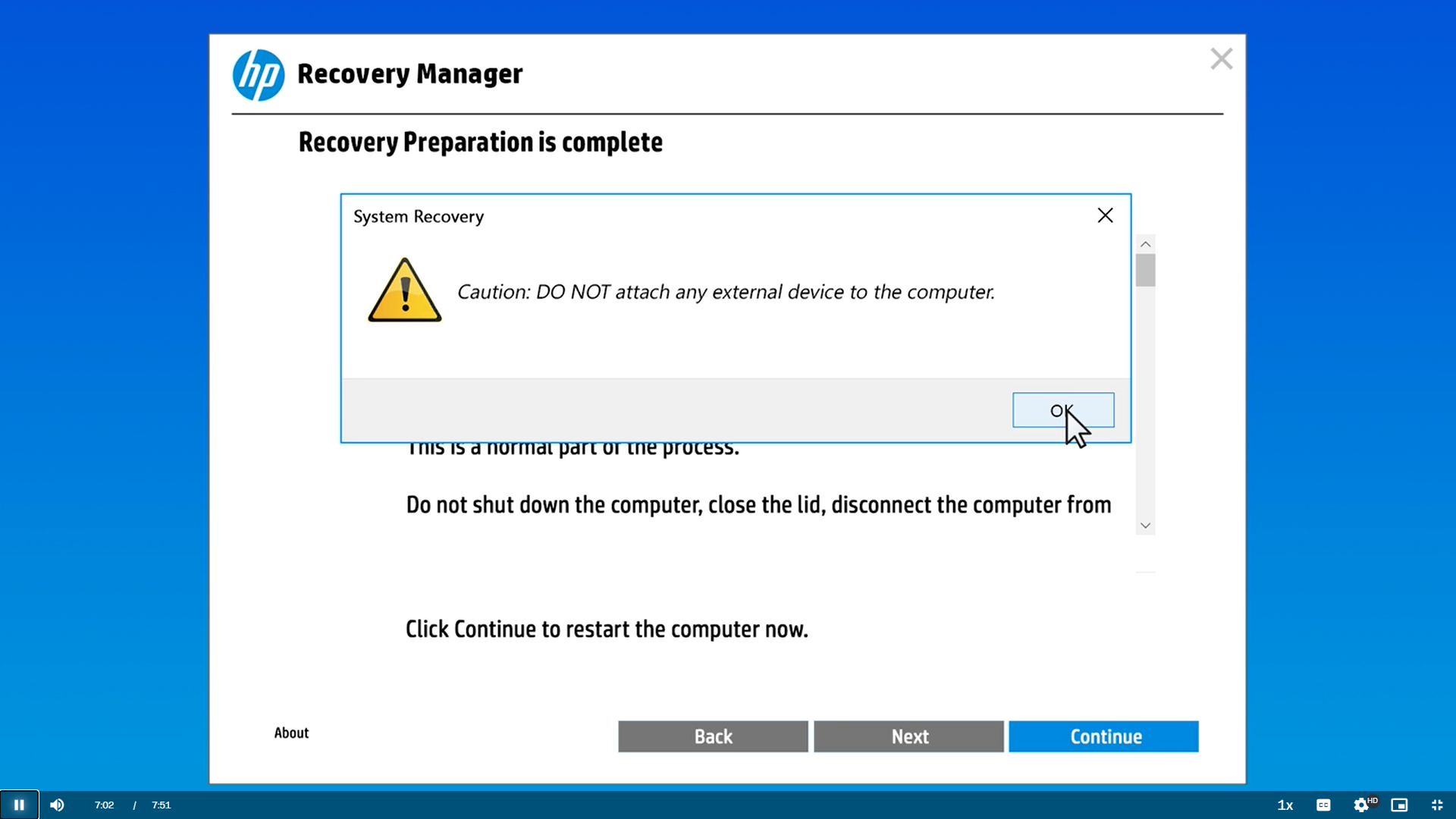This screenshot has width=1456, height=819.
Task: Toggle closed captions on the player
Action: (x=1323, y=805)
